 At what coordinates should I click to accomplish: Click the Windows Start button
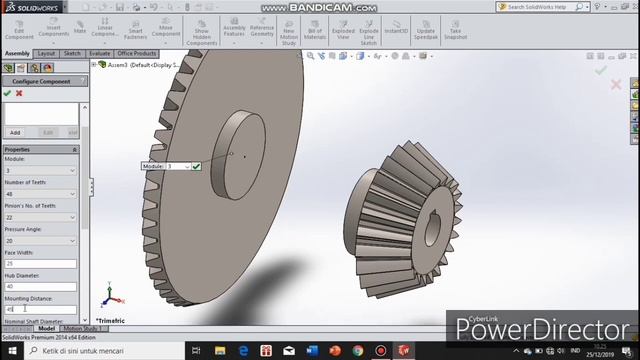tap(12, 351)
